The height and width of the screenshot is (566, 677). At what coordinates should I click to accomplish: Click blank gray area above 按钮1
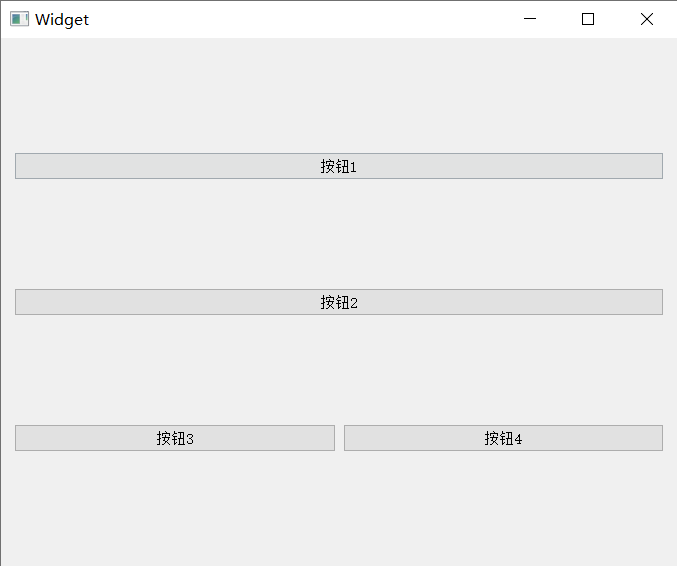(x=339, y=95)
